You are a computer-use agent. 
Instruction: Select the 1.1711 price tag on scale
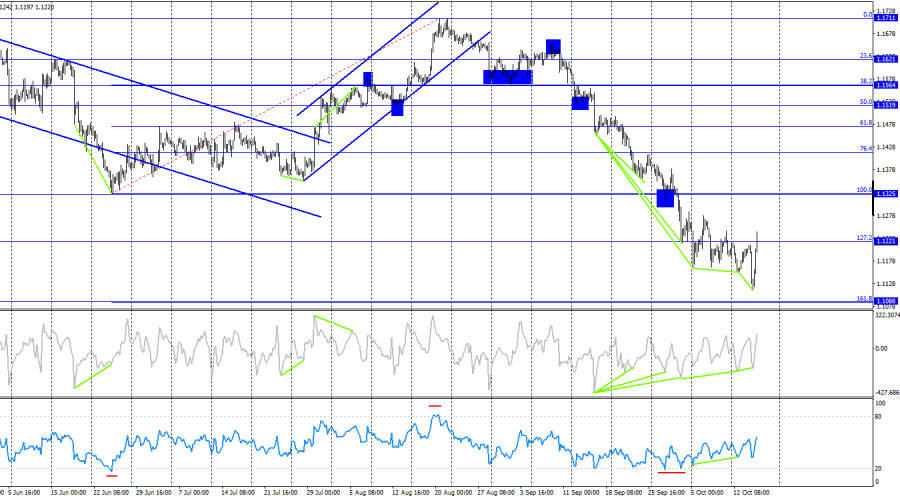(x=885, y=18)
